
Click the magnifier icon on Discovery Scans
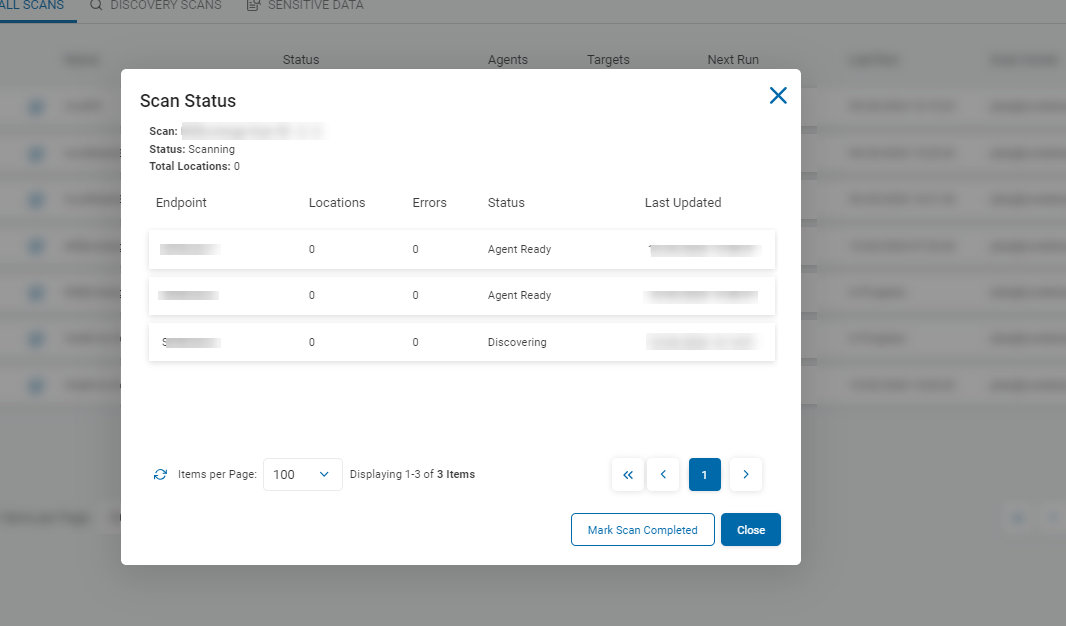(96, 5)
